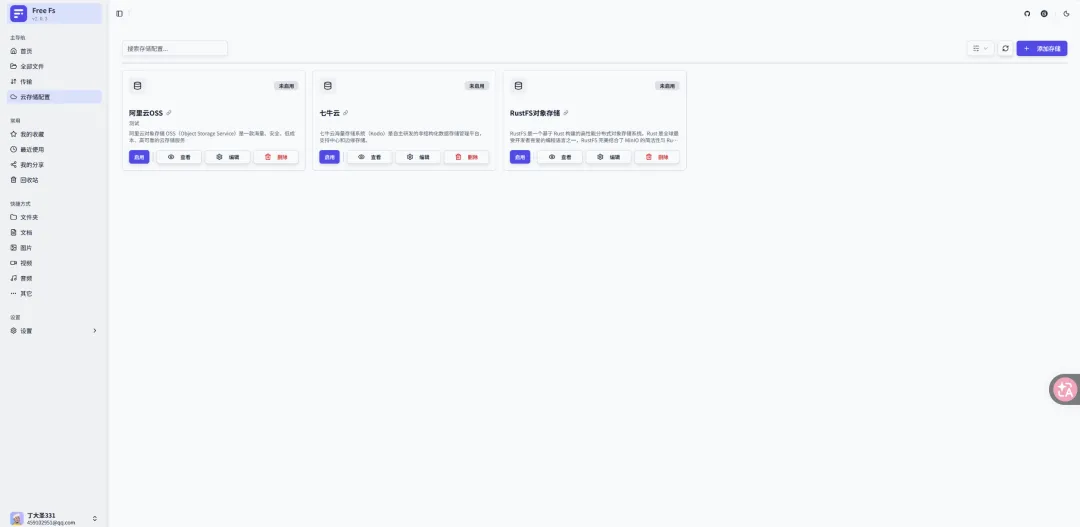1080x527 pixels.
Task: Open the filter options dropdown
Action: (x=981, y=48)
